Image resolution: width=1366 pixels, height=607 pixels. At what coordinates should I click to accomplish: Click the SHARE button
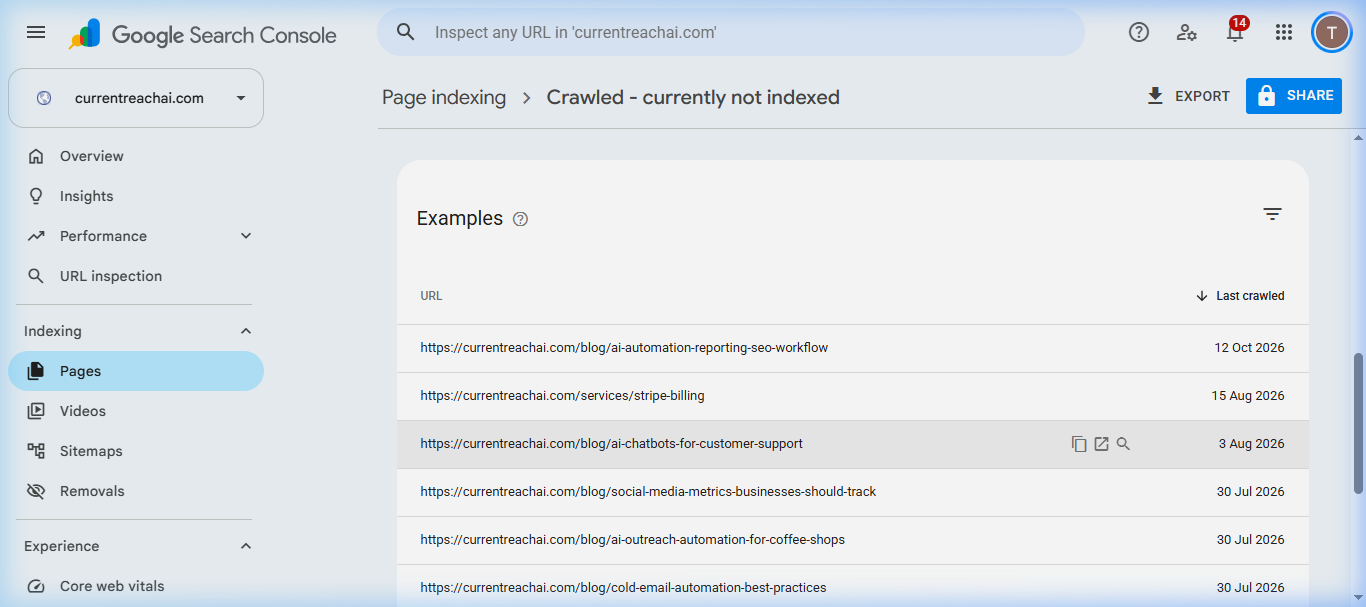[x=1294, y=96]
